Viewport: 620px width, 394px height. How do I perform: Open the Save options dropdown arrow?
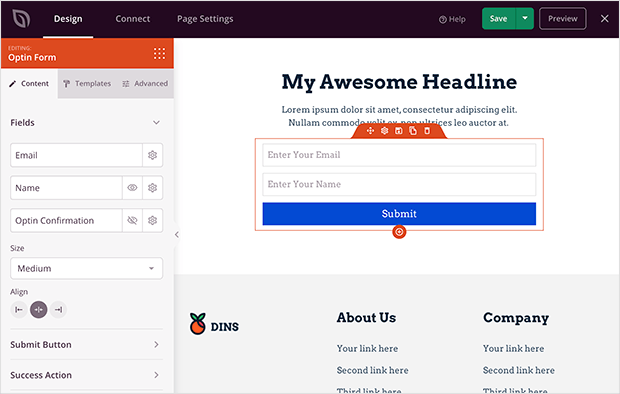coord(525,19)
